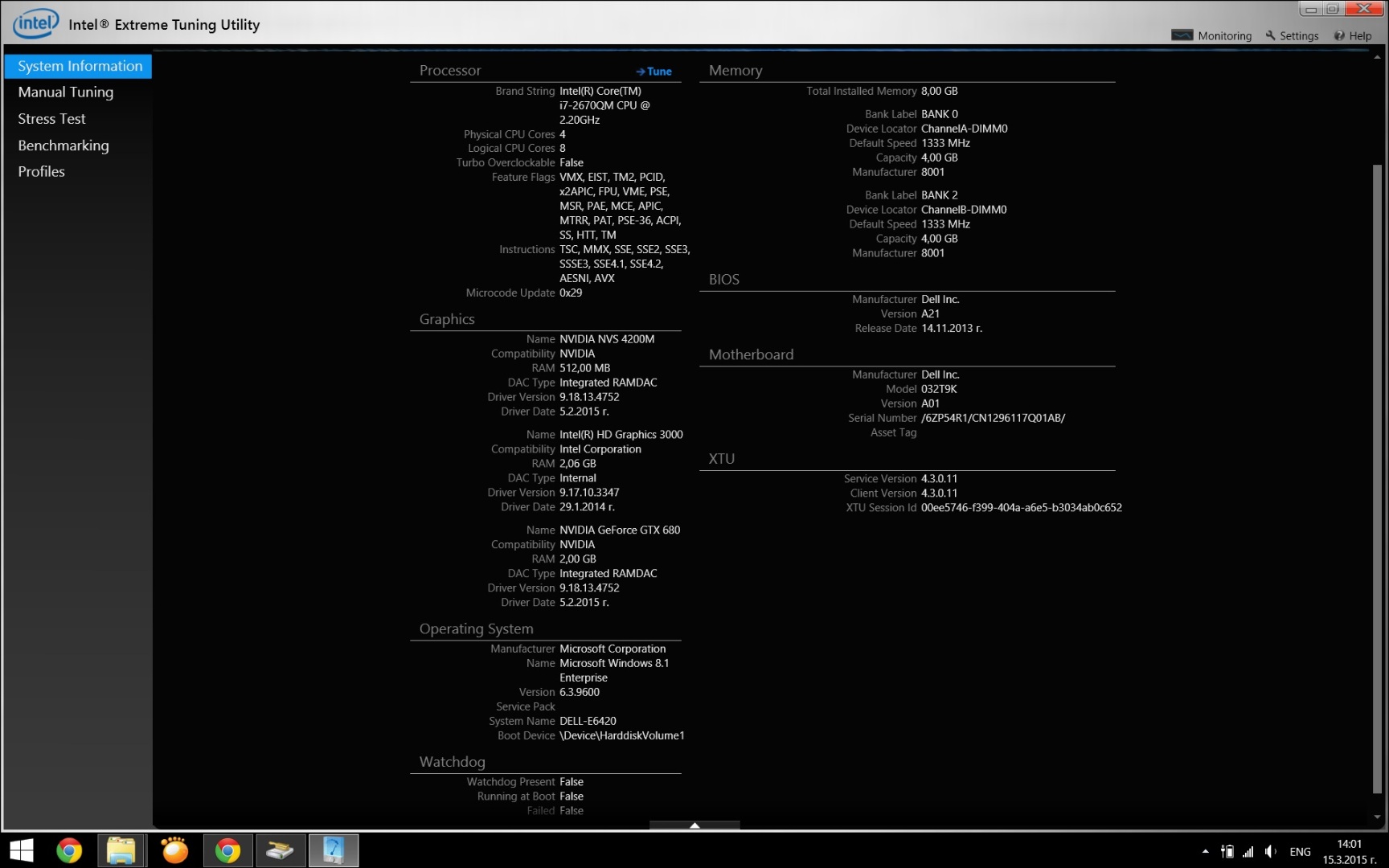The height and width of the screenshot is (868, 1389).
Task: Click the 'DELL-E6420' system name
Action: click(x=588, y=722)
